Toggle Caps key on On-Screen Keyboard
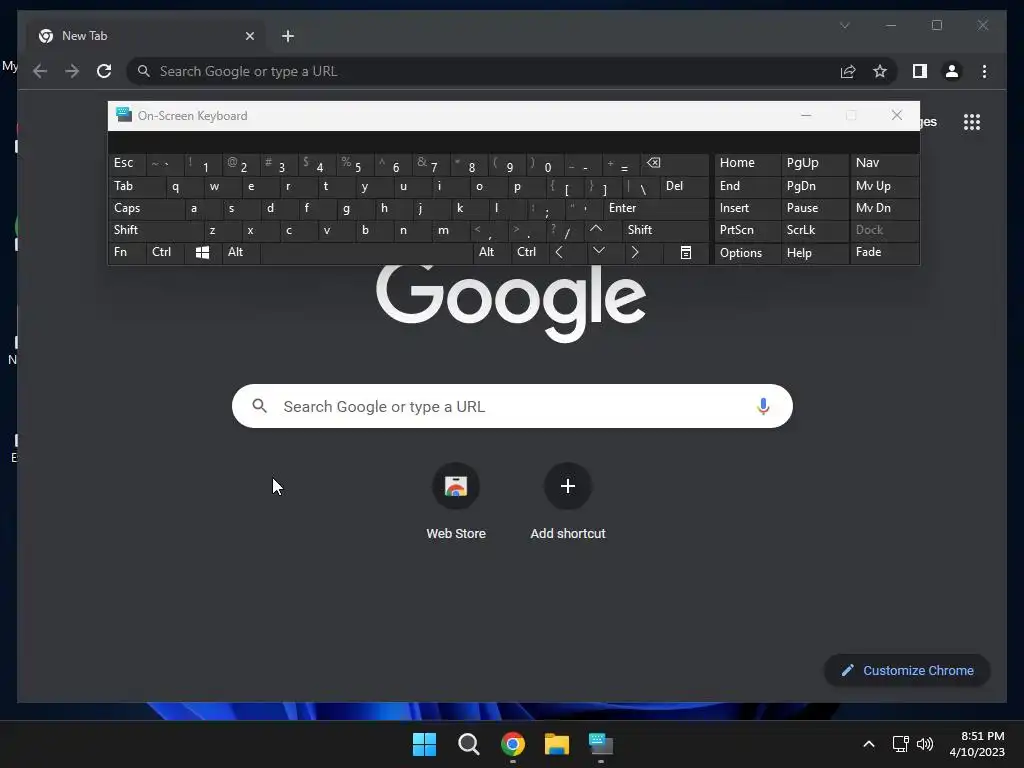The image size is (1024, 768). pyautogui.click(x=146, y=208)
